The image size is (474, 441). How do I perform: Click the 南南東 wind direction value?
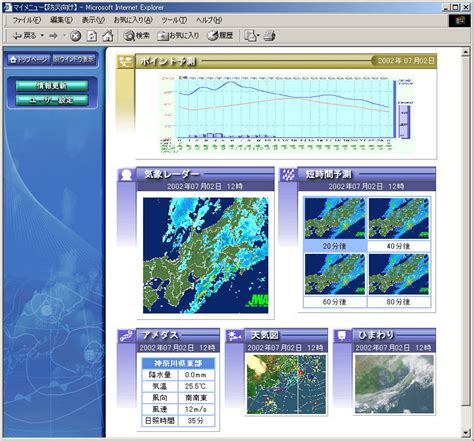(x=196, y=398)
